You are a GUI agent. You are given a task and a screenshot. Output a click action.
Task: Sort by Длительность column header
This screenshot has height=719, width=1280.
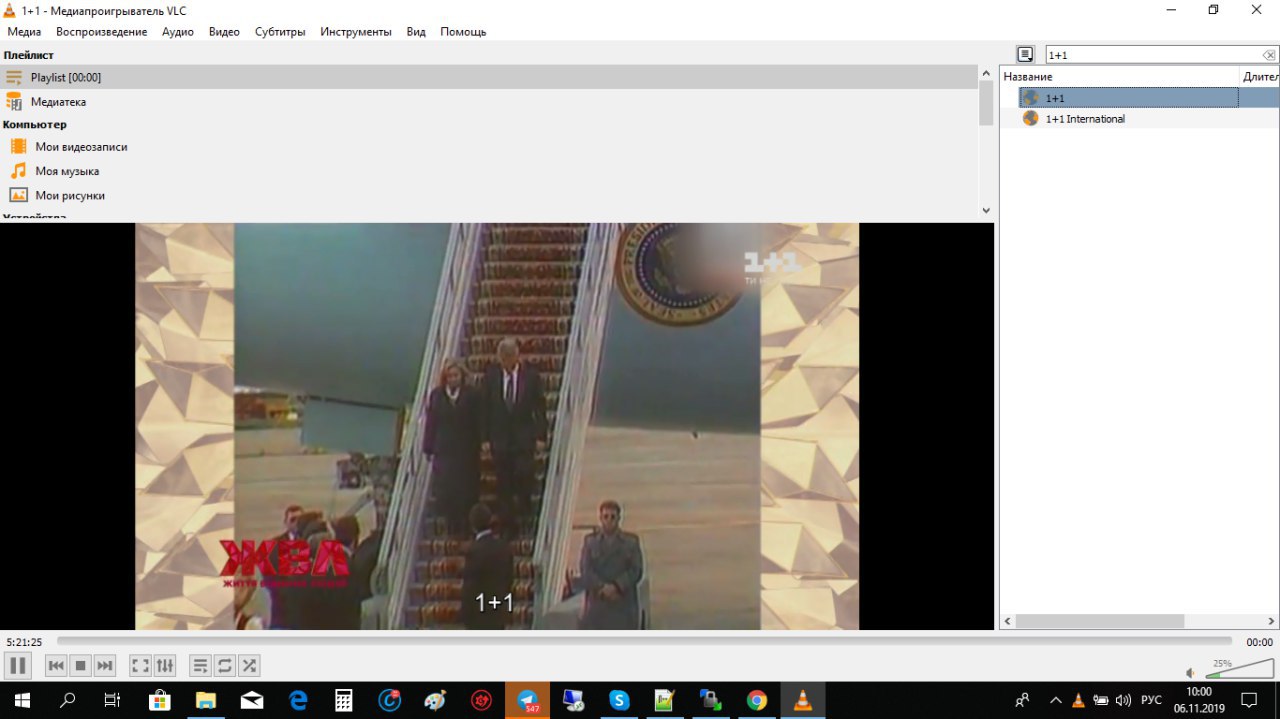tap(1260, 77)
